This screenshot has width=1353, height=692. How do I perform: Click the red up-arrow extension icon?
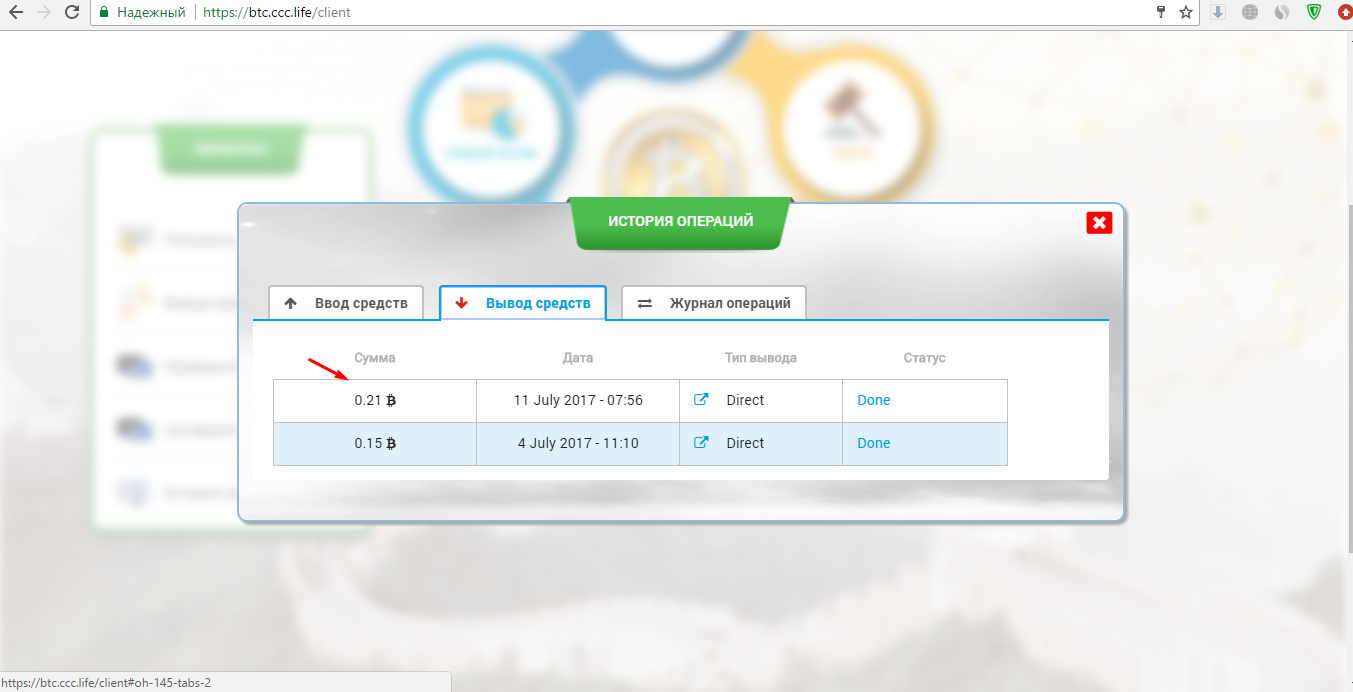1343,13
